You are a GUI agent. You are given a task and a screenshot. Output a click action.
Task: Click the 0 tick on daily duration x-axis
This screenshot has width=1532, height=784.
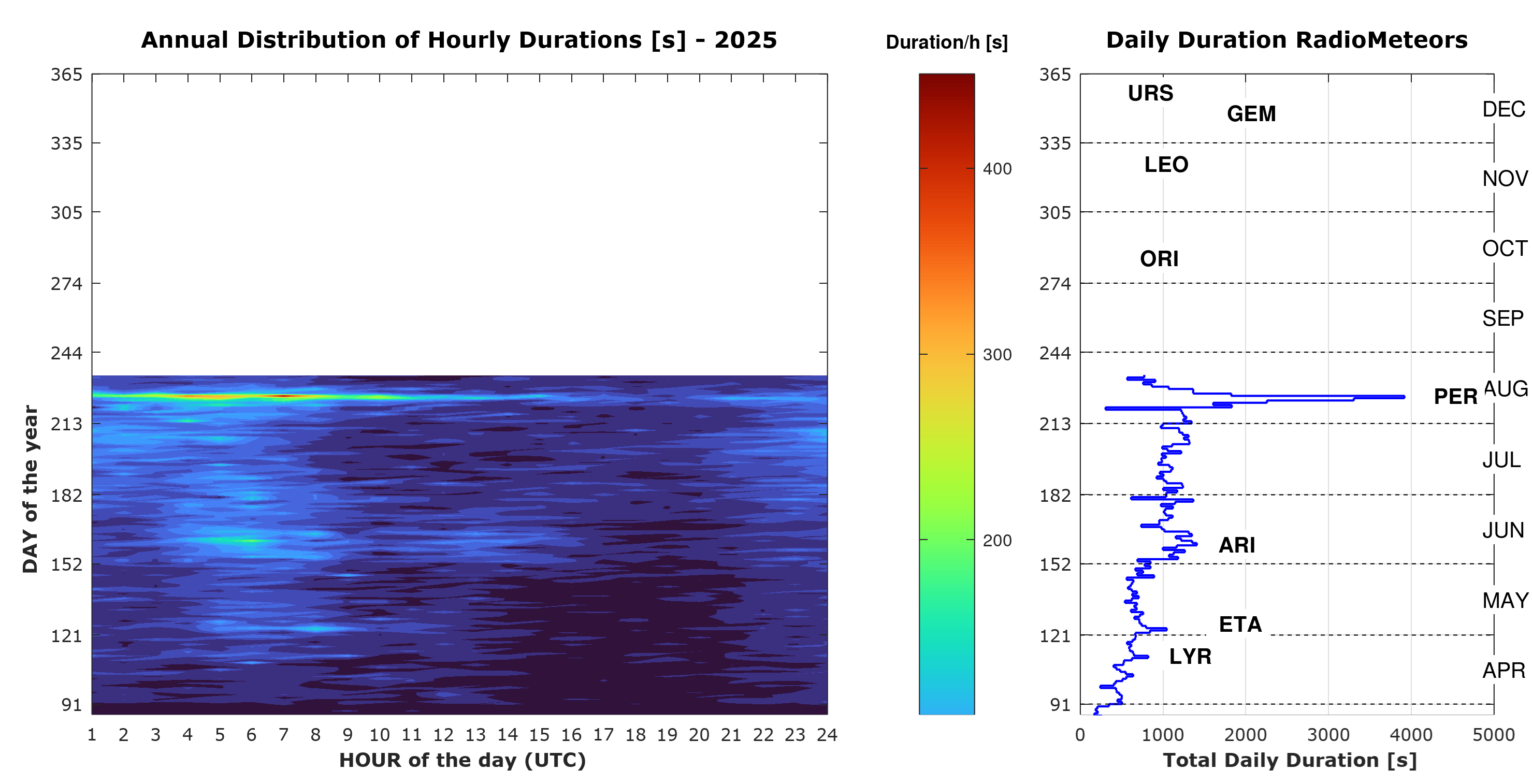[1080, 735]
